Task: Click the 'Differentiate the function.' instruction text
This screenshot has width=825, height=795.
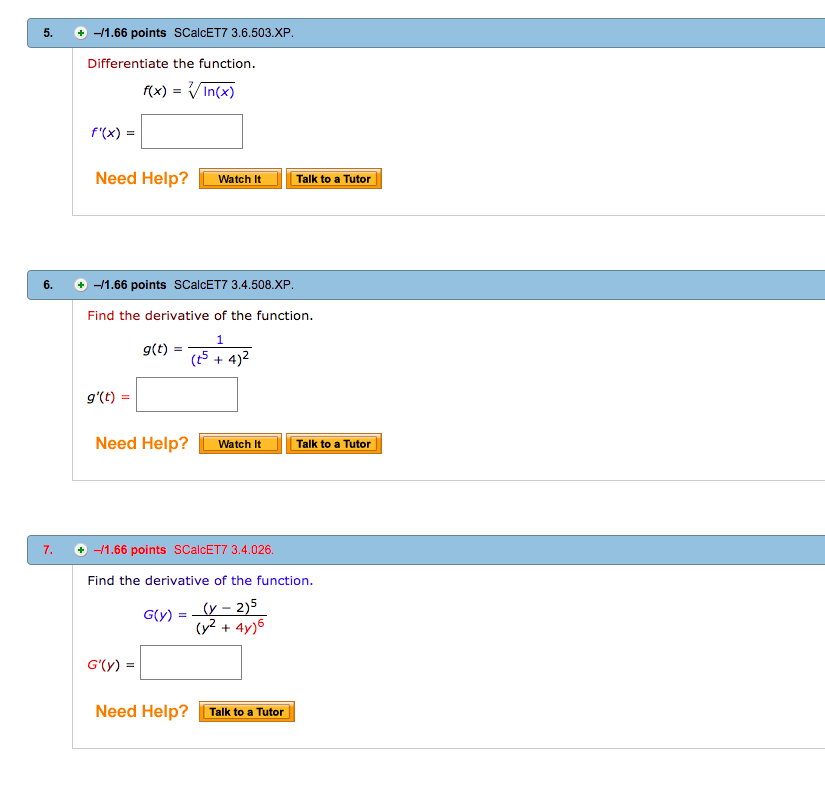Action: click(171, 64)
